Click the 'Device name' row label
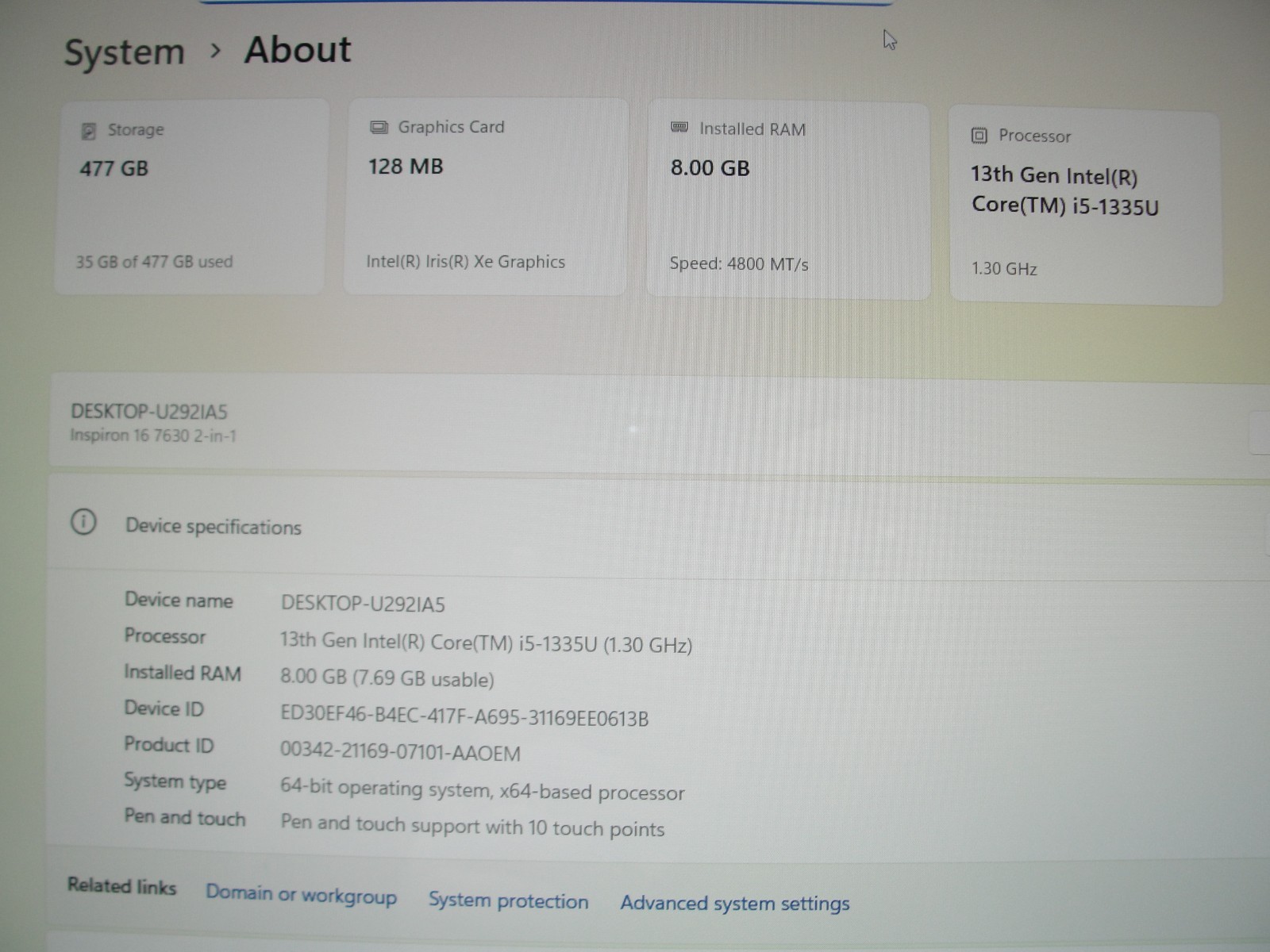Screen dimensions: 1270x952 point(179,601)
